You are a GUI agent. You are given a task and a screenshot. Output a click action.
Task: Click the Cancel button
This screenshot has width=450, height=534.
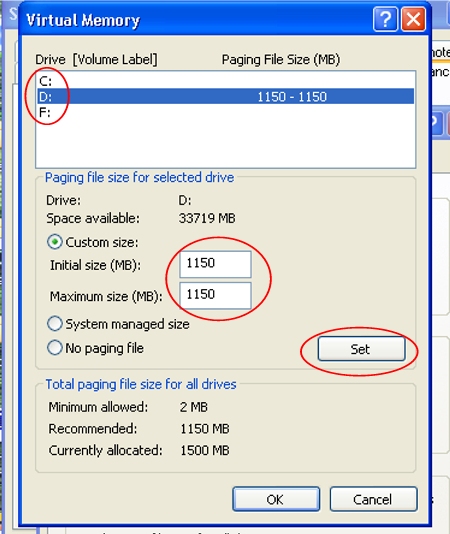373,499
